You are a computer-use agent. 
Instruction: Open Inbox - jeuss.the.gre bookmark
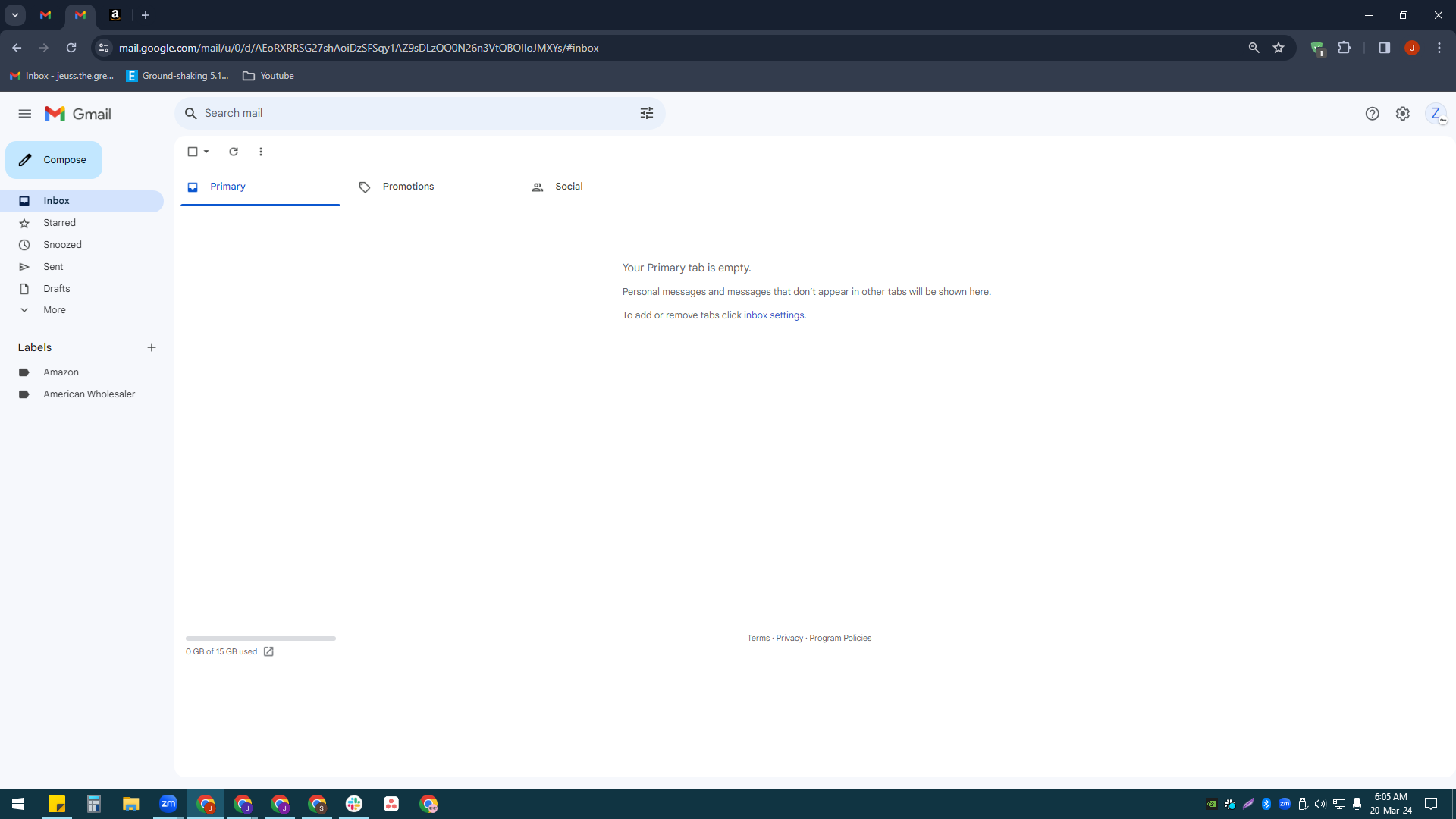tap(62, 76)
